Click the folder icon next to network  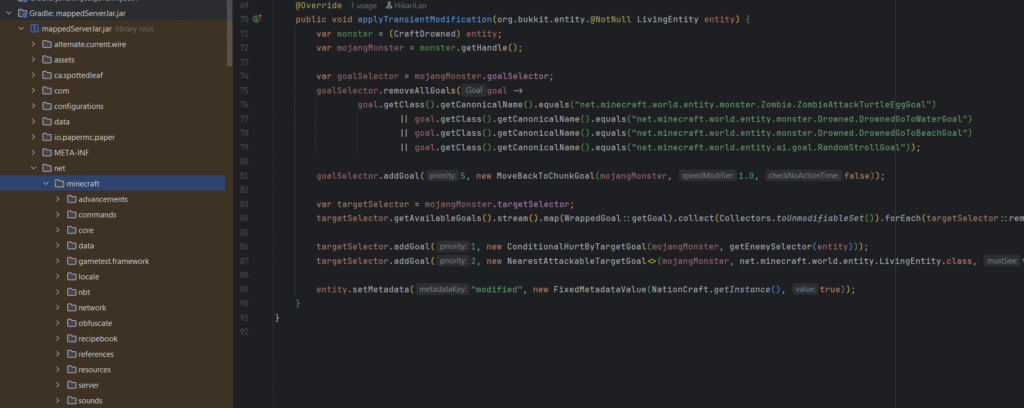[71, 307]
